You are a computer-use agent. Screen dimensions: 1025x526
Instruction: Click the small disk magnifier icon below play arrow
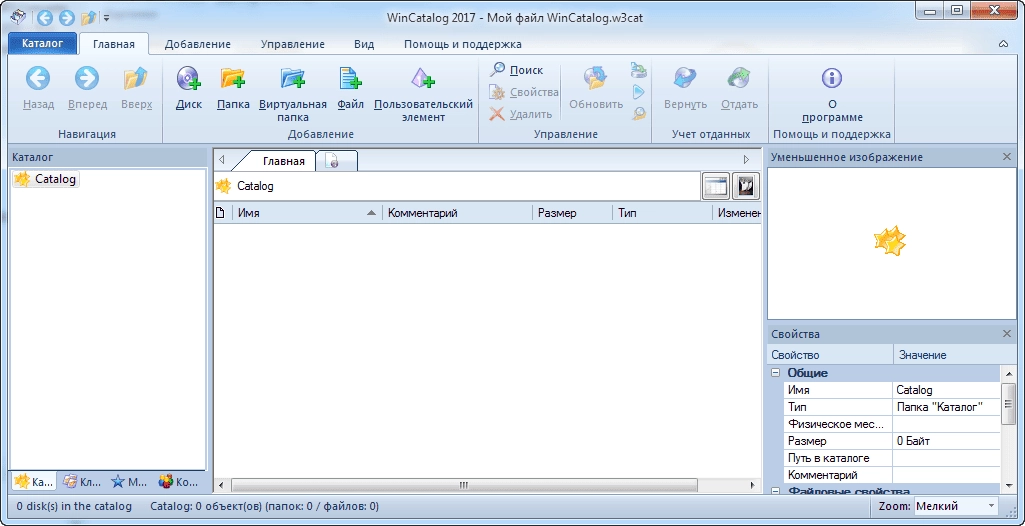pyautogui.click(x=639, y=114)
